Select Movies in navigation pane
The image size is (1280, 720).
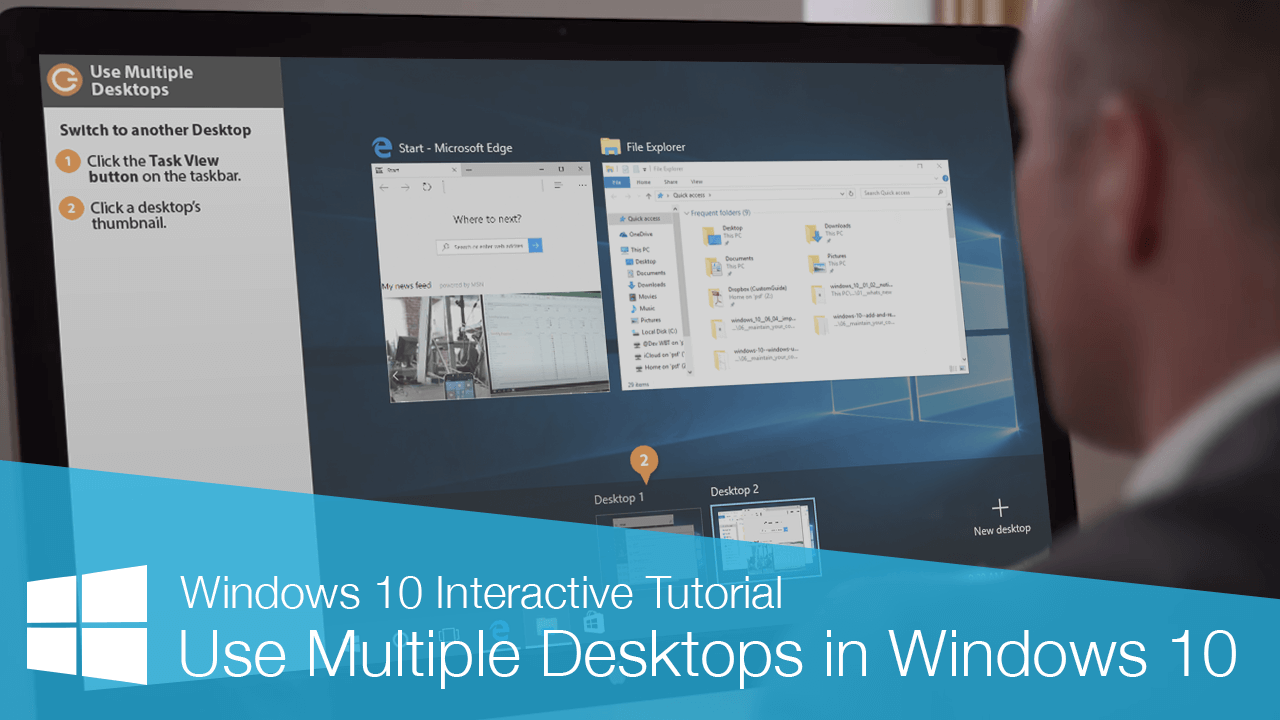(x=644, y=297)
